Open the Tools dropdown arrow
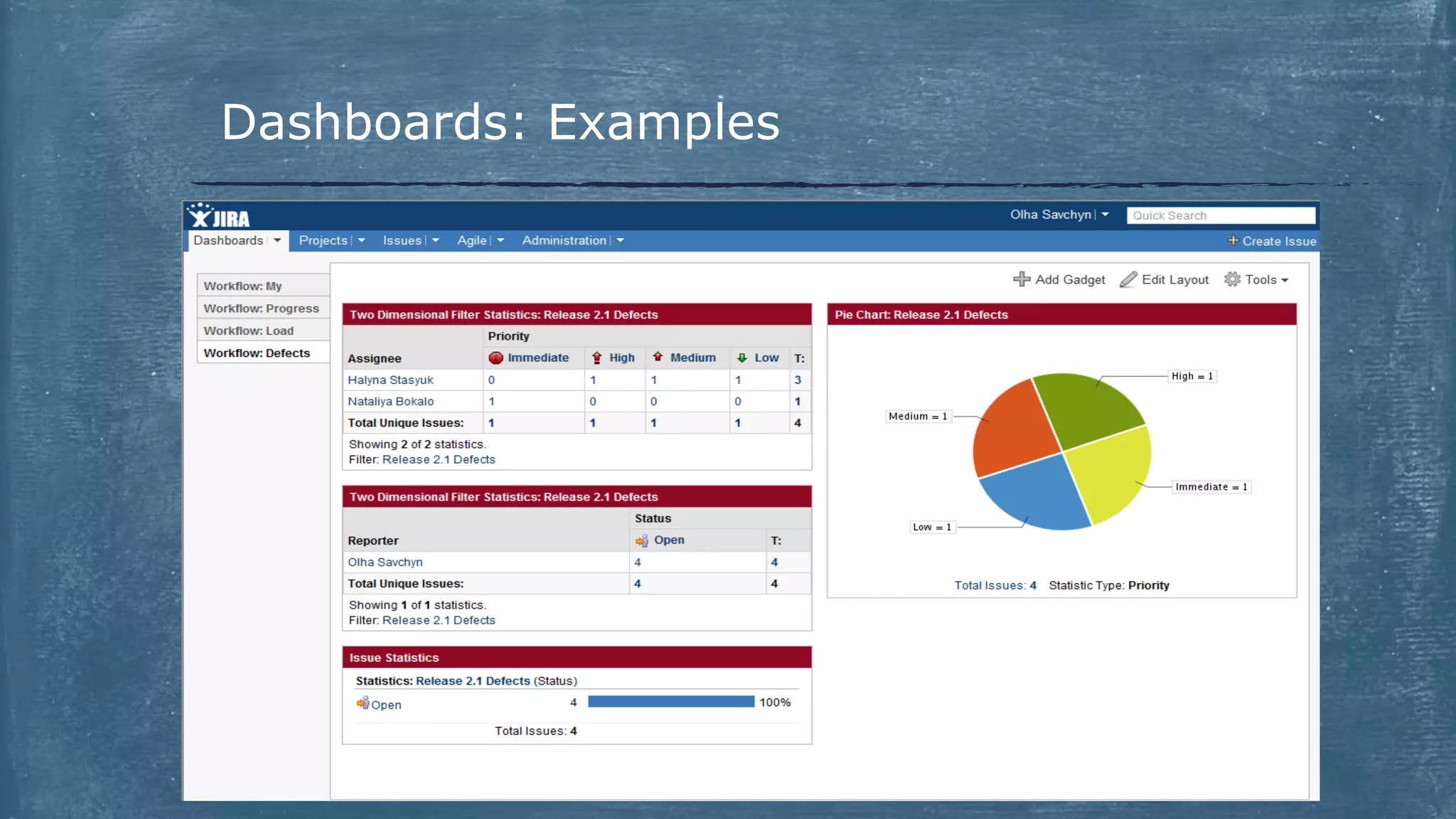This screenshot has width=1456, height=819. [x=1285, y=280]
